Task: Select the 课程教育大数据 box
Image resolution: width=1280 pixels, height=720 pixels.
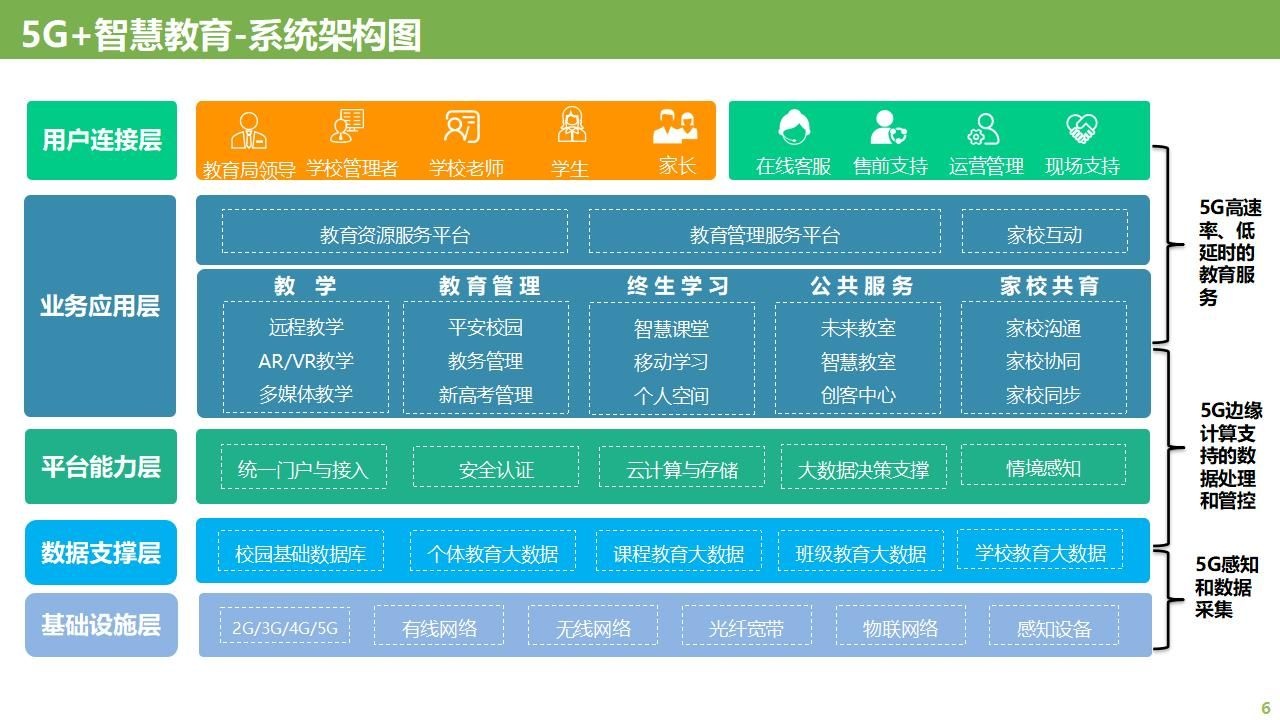Action: pos(679,552)
